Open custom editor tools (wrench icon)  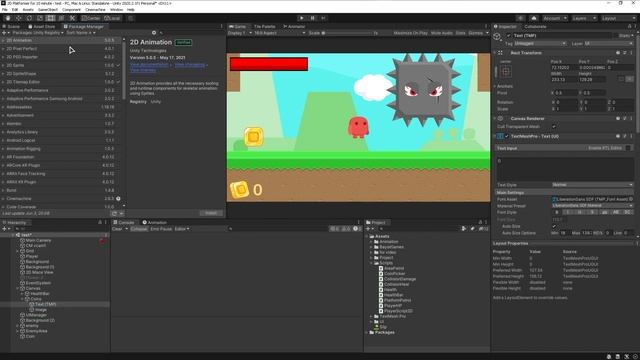[72, 18]
